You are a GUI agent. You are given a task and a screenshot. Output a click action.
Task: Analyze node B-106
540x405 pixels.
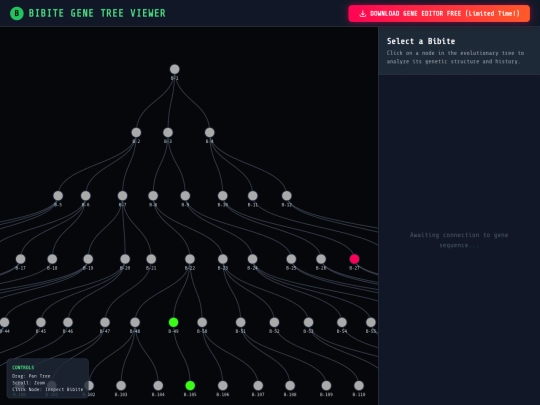pyautogui.click(x=223, y=386)
